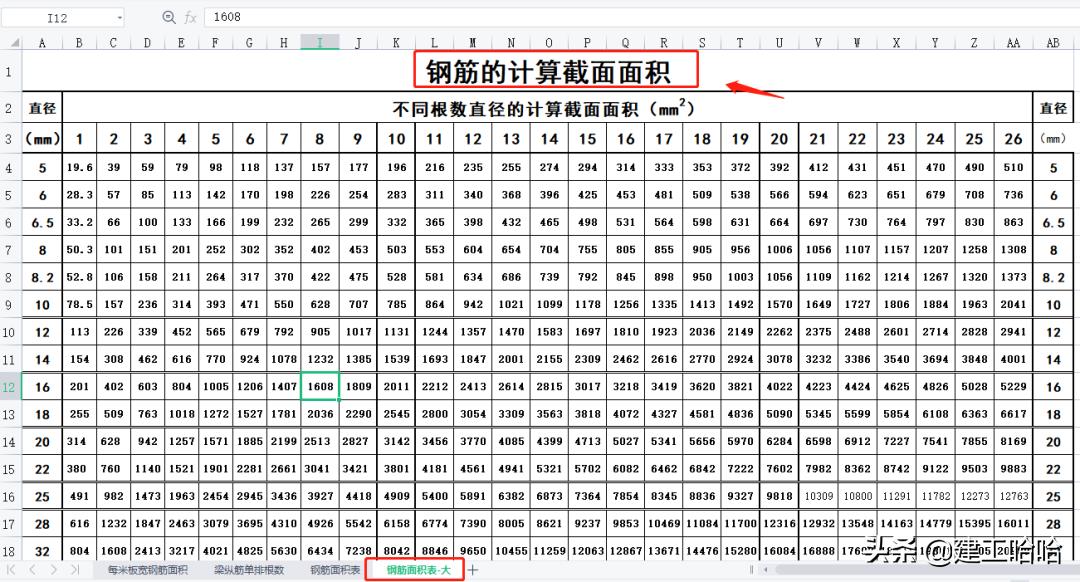This screenshot has height=582, width=1080.
Task: Click the title cell 钢筋的计算截面面积
Action: 547,72
